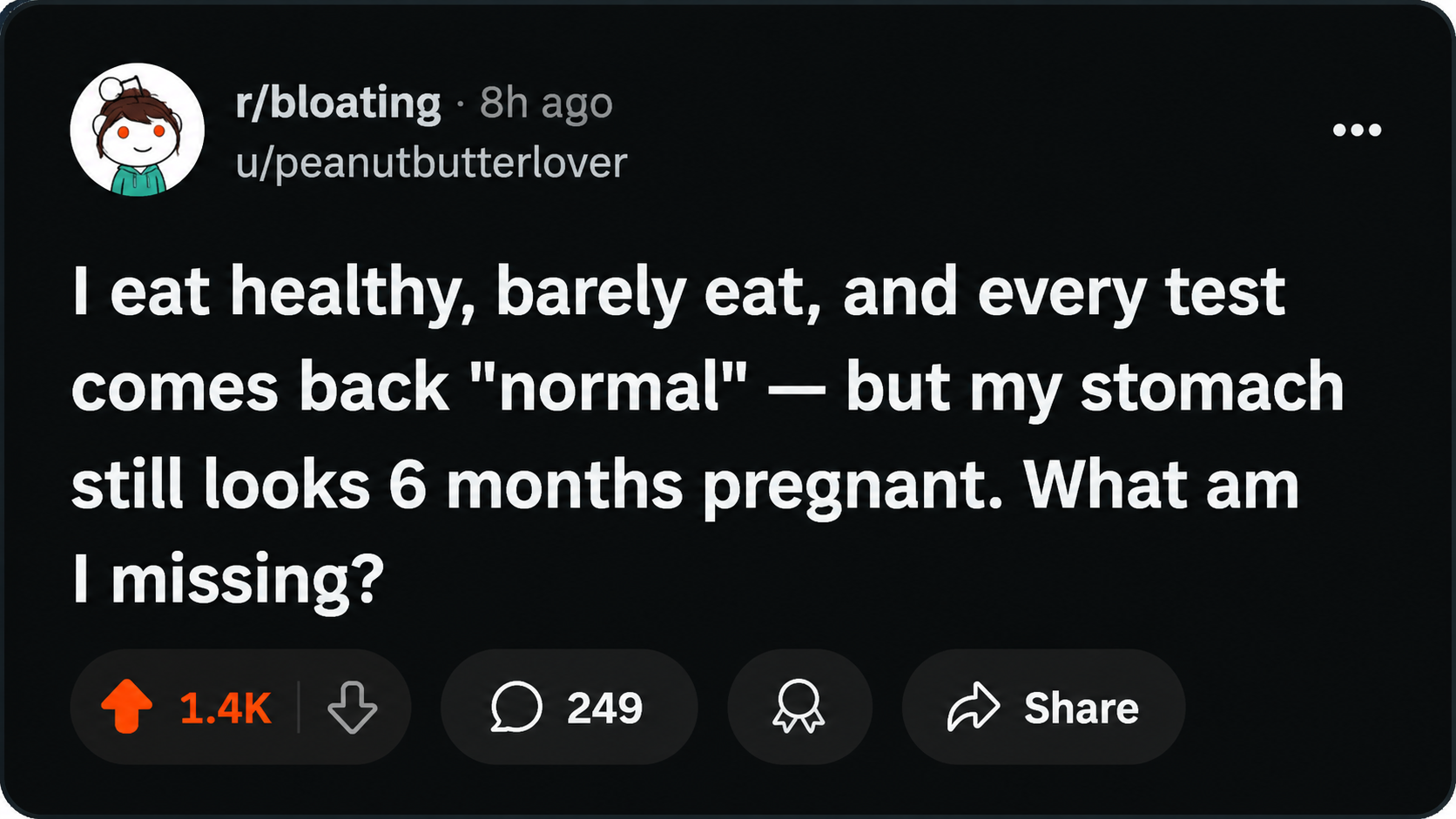Image resolution: width=1456 pixels, height=819 pixels.
Task: Upvote the bloating post
Action: [x=127, y=706]
